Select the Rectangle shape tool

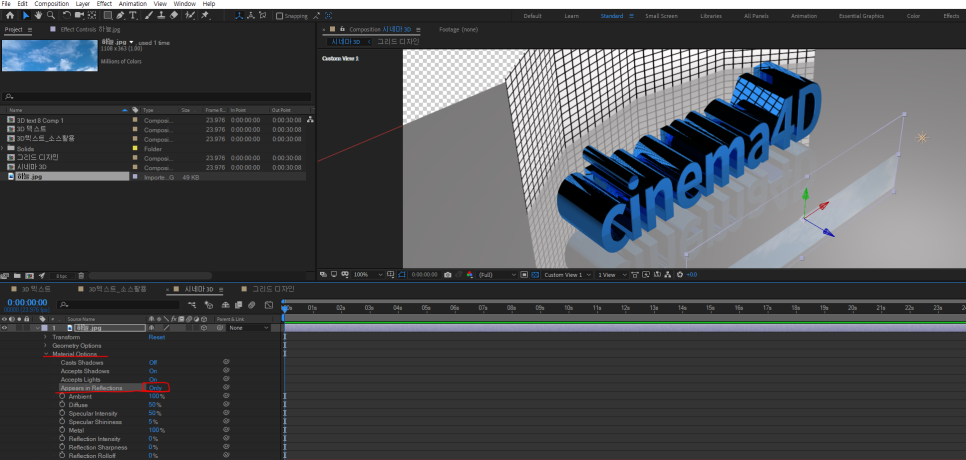[108, 15]
